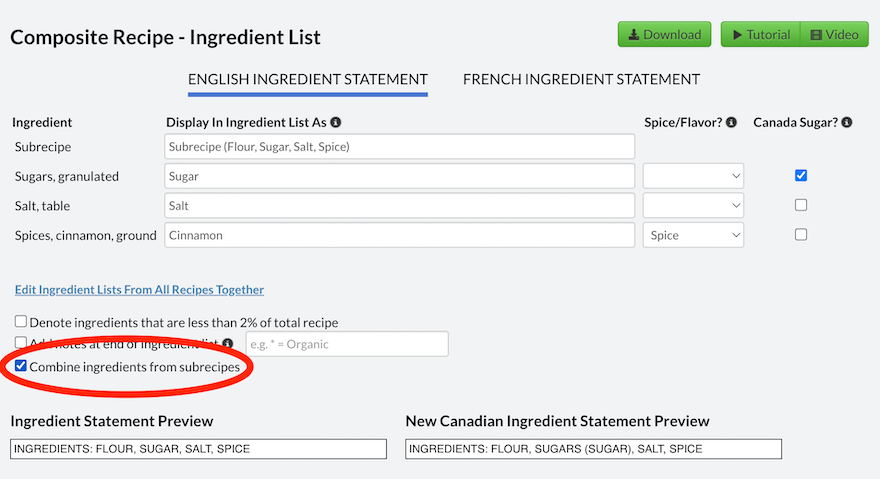
Task: Open Spice/Flavor dropdown for table salt
Action: point(693,206)
